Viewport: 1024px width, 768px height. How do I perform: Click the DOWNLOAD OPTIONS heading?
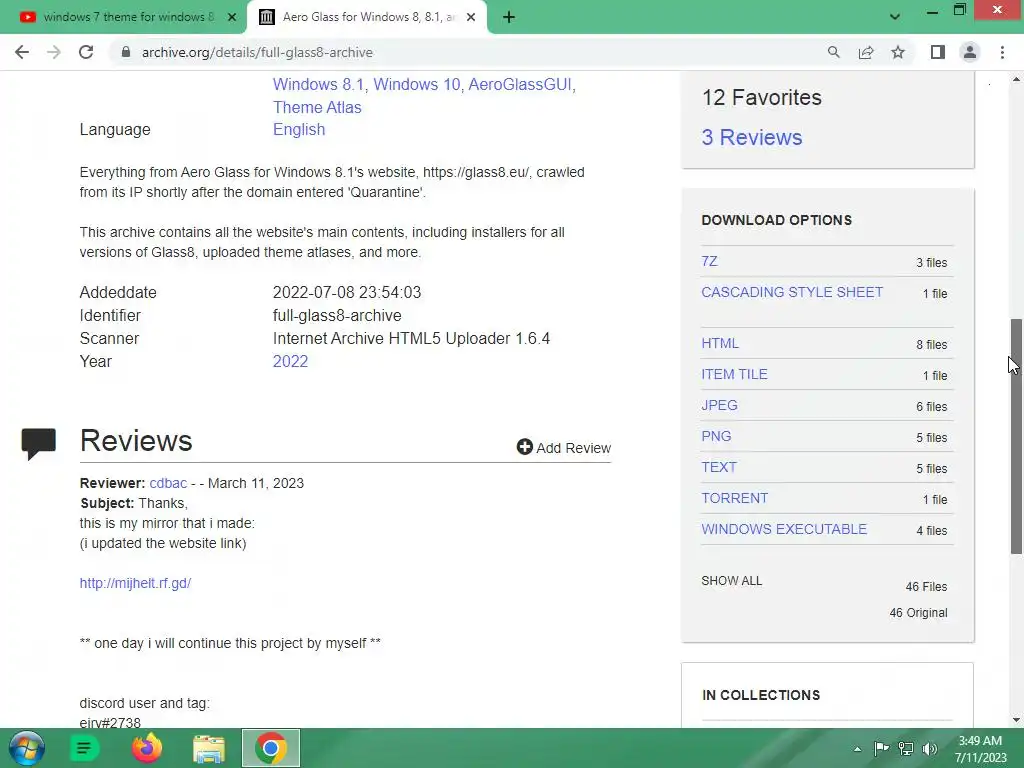click(776, 220)
